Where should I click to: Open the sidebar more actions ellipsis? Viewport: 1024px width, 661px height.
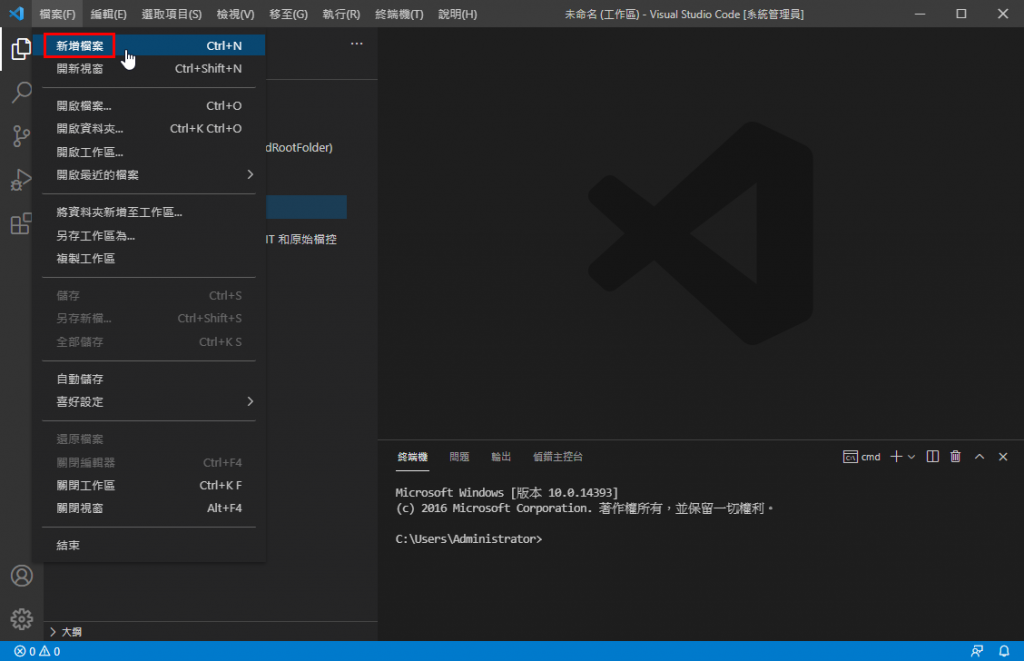(x=357, y=44)
